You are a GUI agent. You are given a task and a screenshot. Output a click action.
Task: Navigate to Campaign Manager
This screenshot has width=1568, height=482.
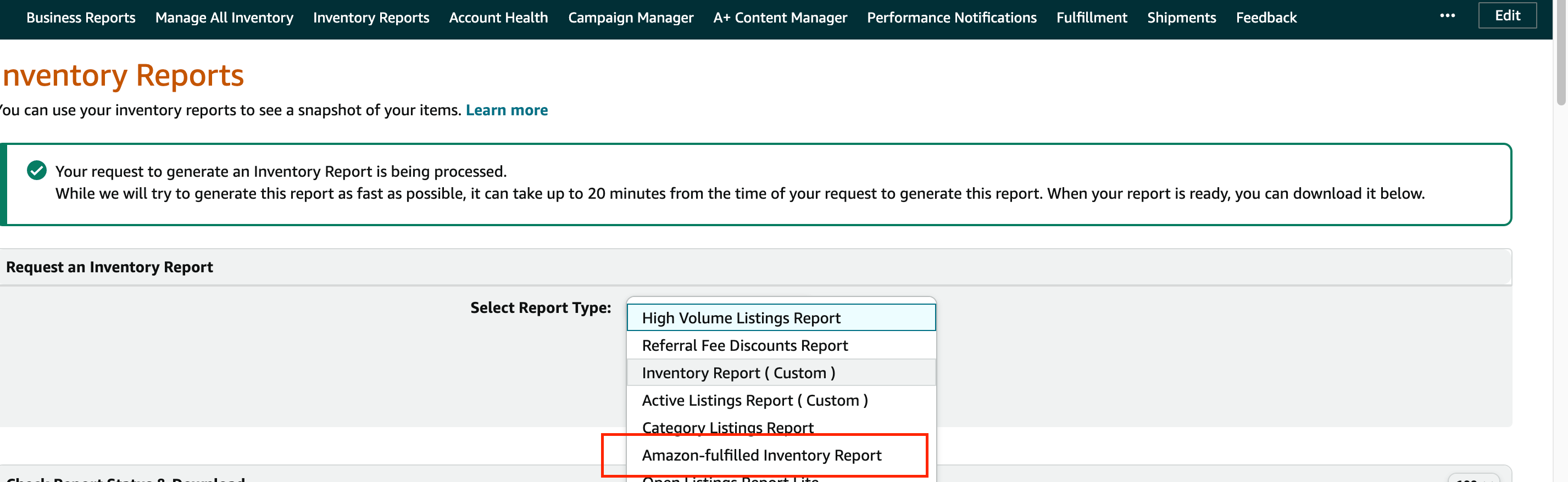630,18
